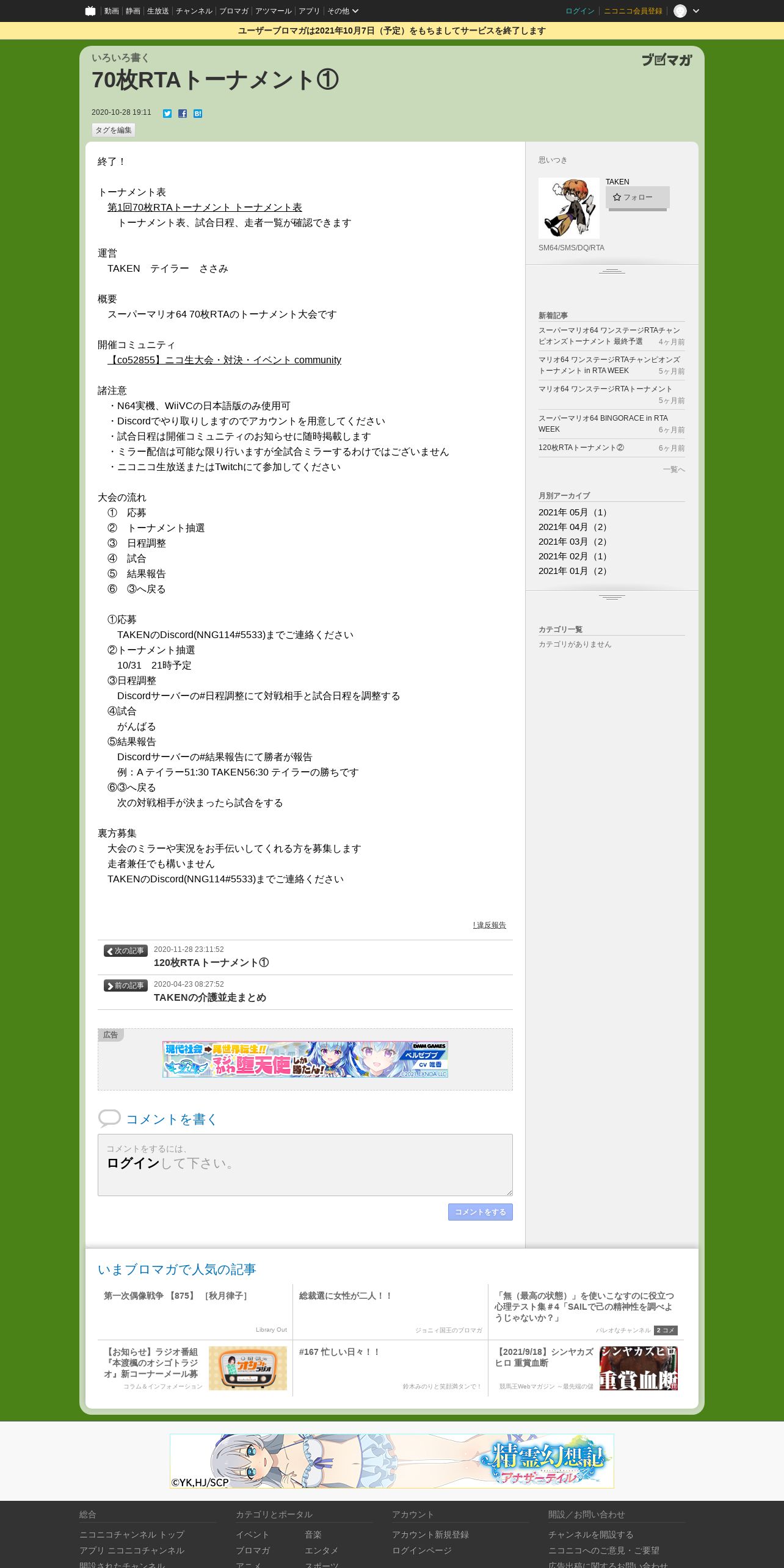Open 第1回70枚RTAトーナメント表 link
The width and height of the screenshot is (784, 1568).
tap(205, 208)
